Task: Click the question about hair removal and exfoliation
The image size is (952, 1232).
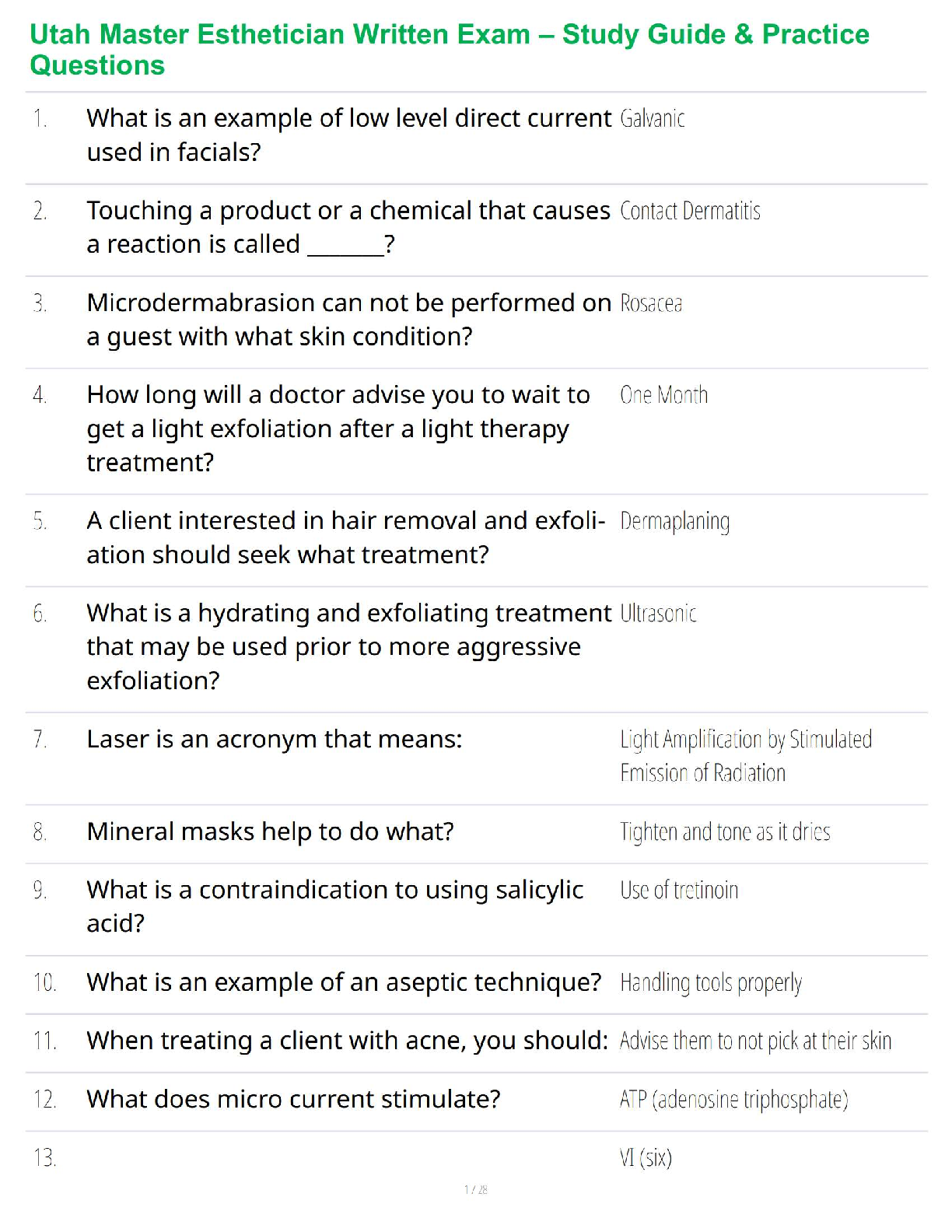Action: [x=345, y=537]
